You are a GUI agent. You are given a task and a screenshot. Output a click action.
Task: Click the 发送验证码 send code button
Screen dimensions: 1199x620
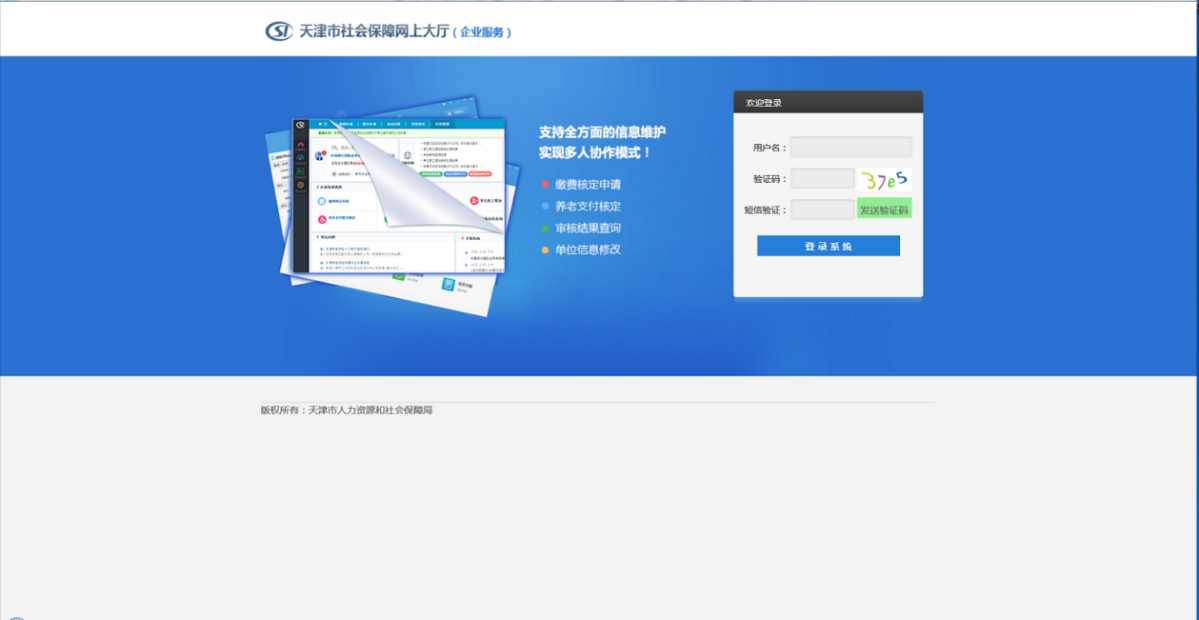[x=884, y=209]
